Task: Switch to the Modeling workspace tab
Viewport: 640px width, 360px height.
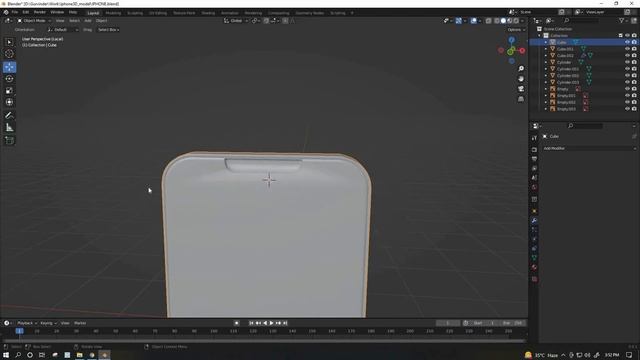Action: (x=113, y=13)
